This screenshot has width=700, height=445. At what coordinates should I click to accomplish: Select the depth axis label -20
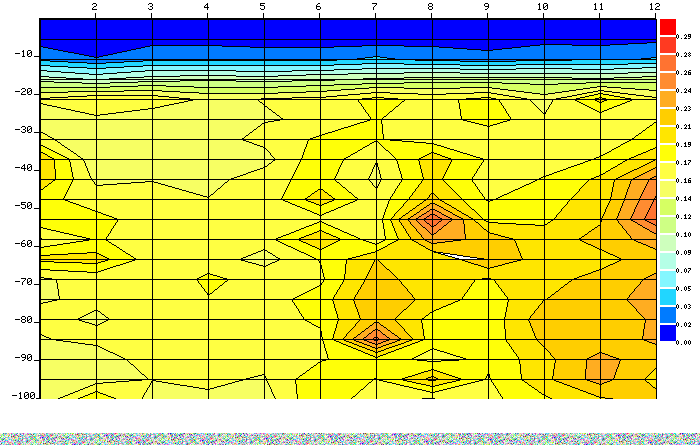click(24, 92)
